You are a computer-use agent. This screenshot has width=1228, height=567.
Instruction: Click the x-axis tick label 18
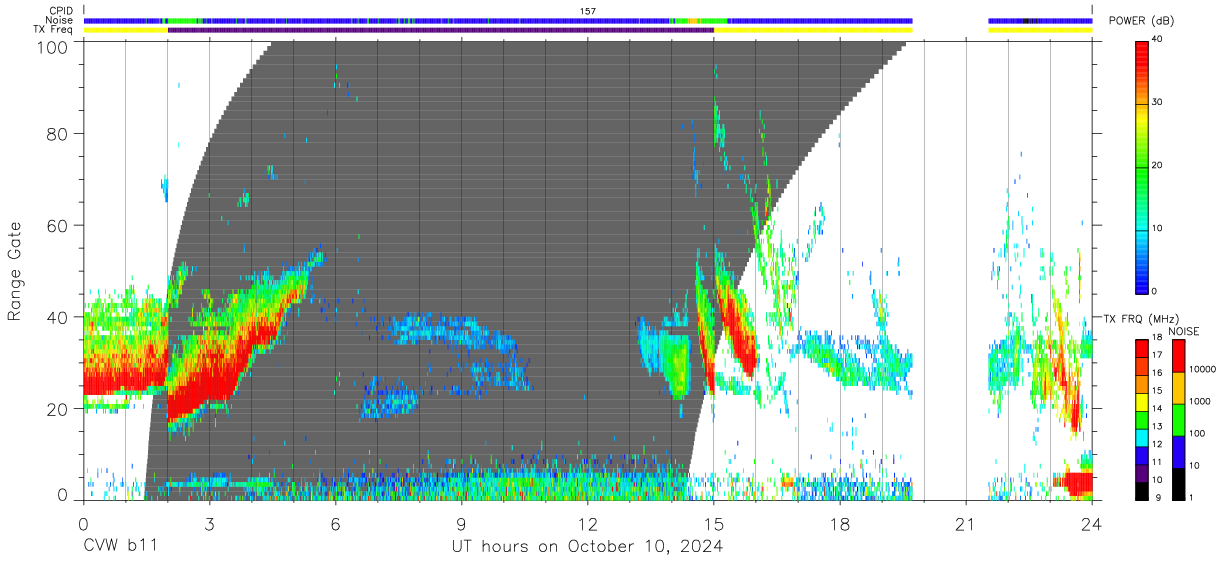coord(840,523)
